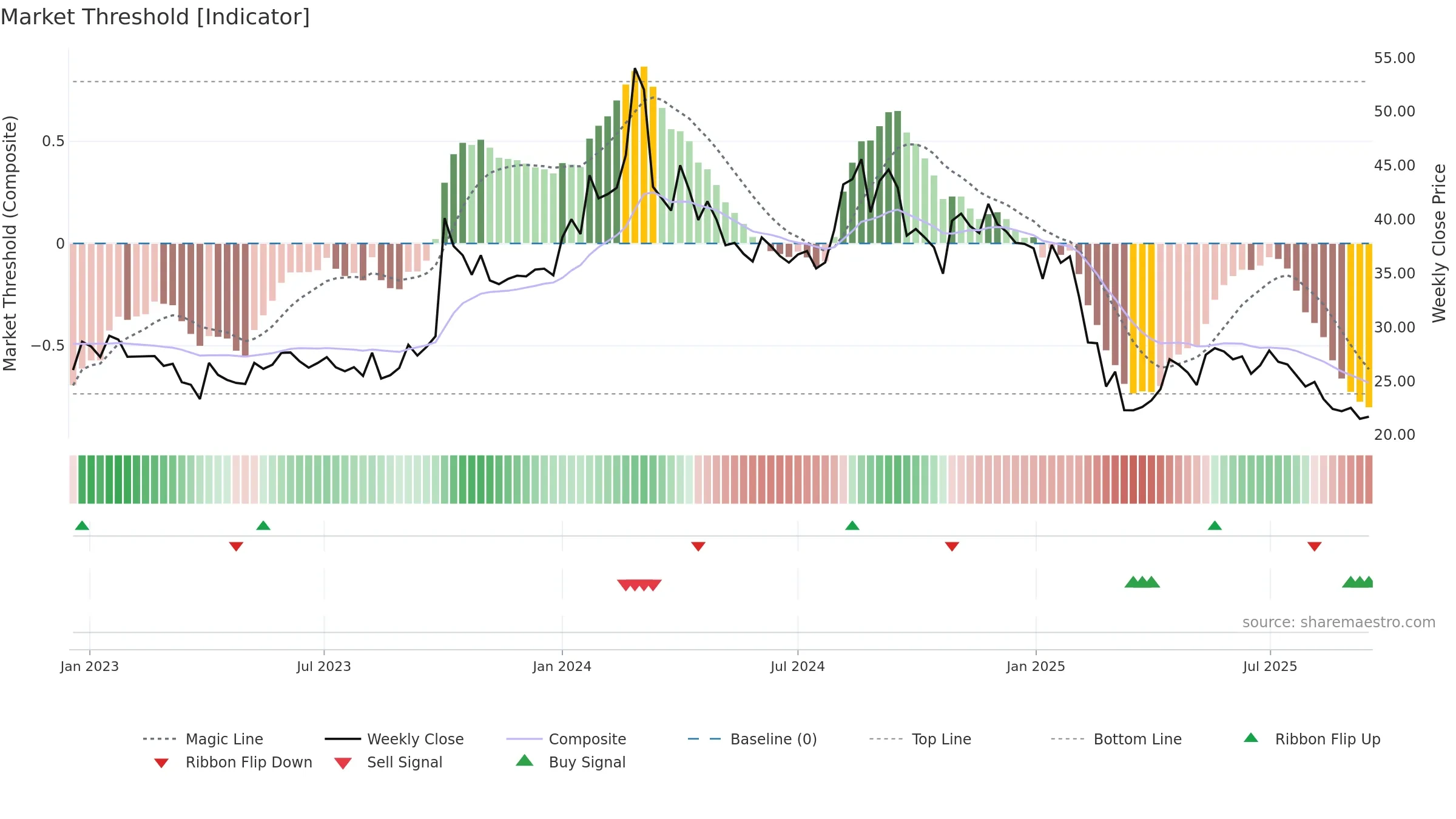The height and width of the screenshot is (819, 1456).
Task: Toggle the Baseline (0) legend entry
Action: point(752,739)
